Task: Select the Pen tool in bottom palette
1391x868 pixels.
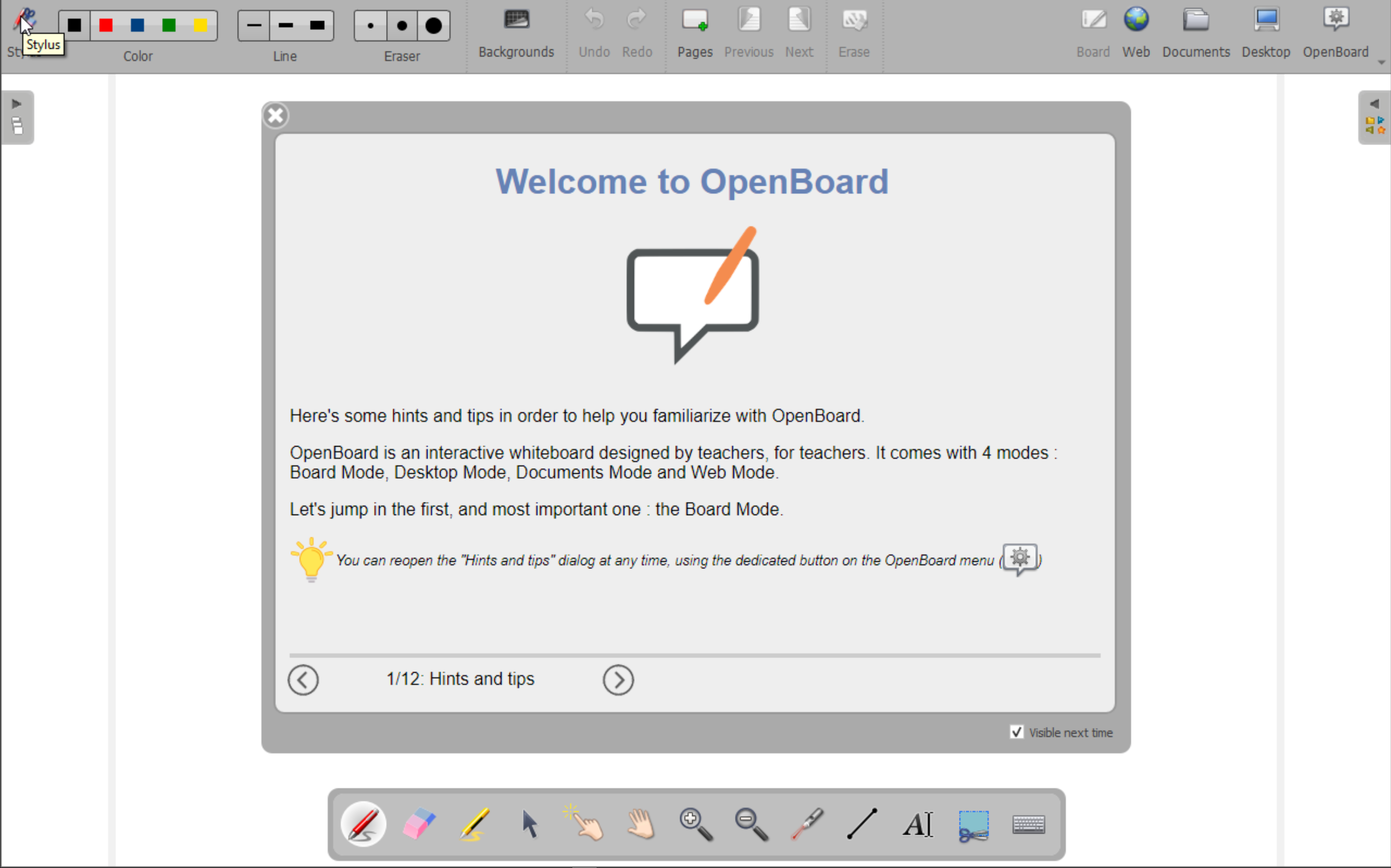Action: click(x=363, y=824)
